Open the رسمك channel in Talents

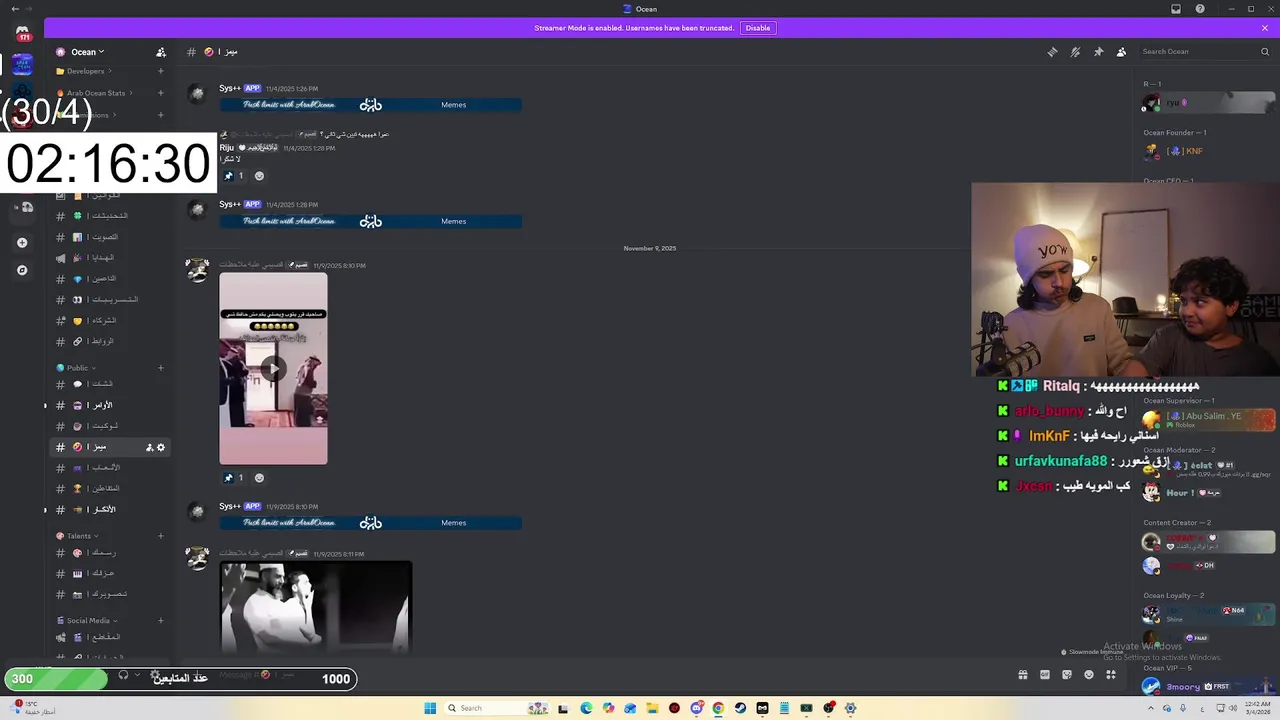(110, 553)
